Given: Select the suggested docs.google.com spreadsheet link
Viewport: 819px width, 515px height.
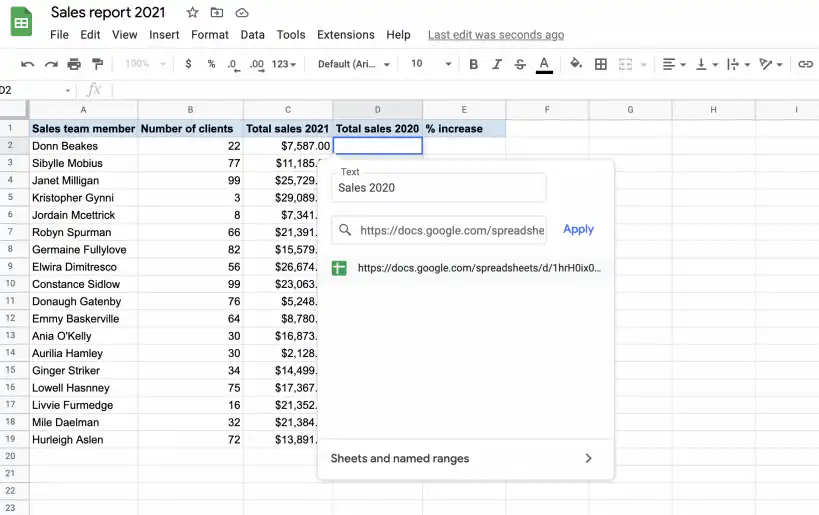Looking at the screenshot, I should [x=465, y=268].
